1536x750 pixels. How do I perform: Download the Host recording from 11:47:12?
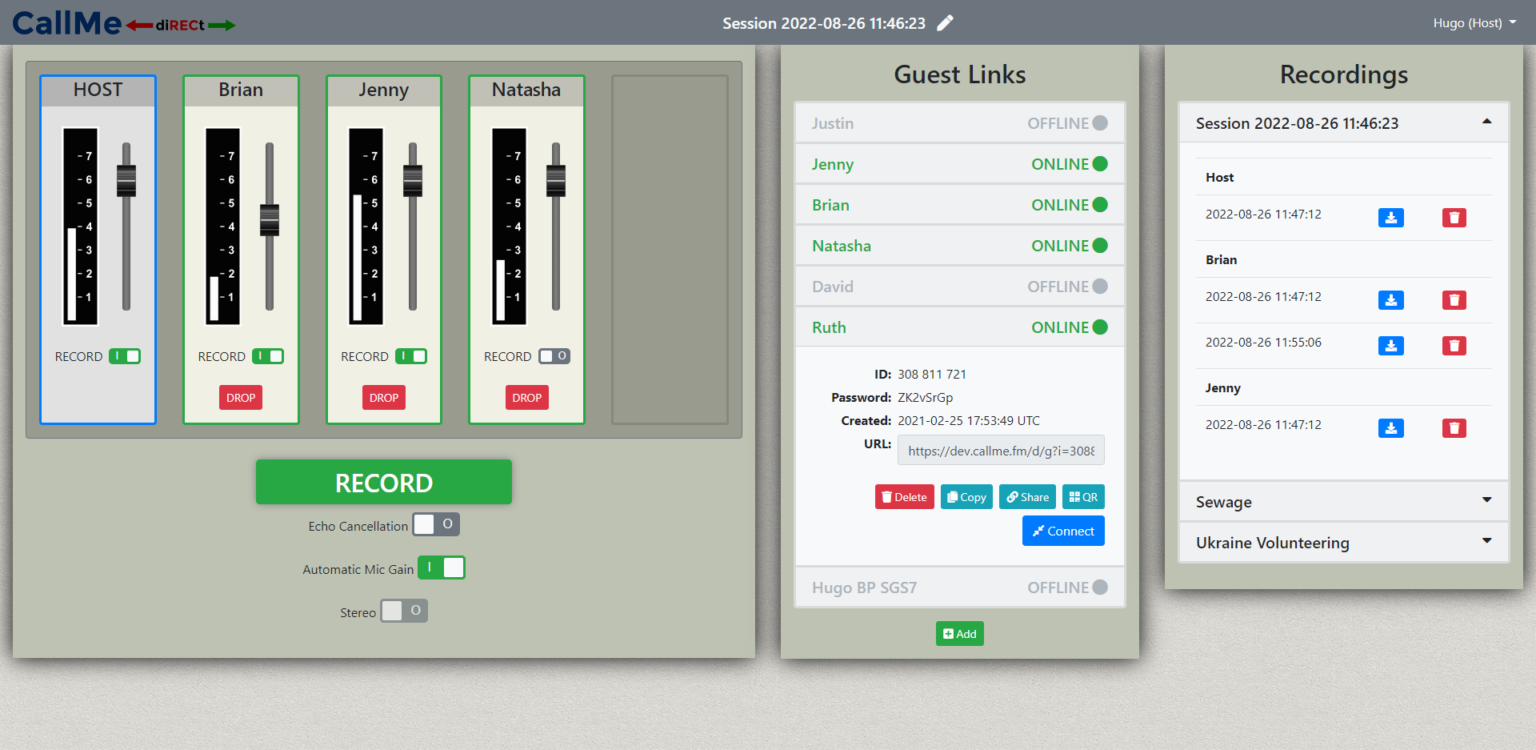1390,217
